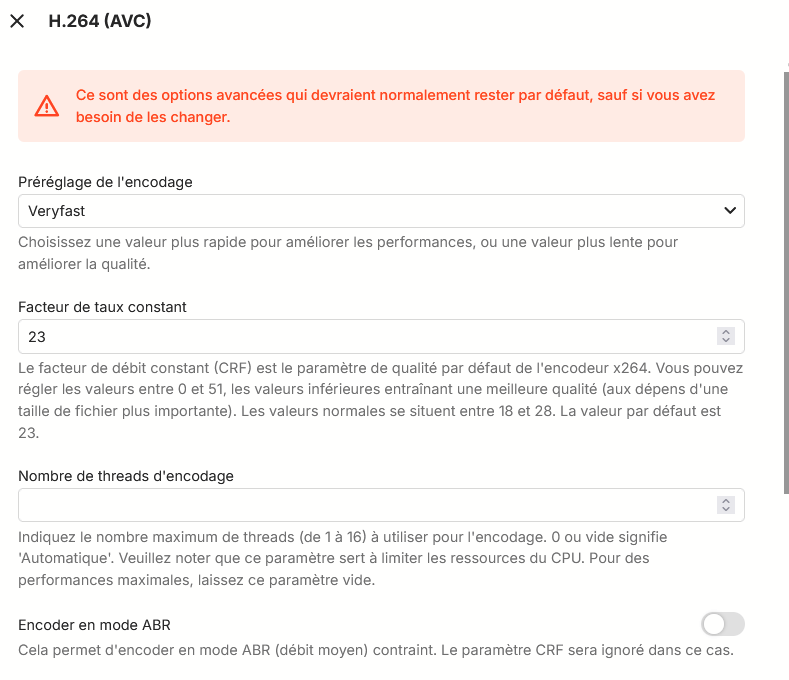Decrease the CRF value with the down arrow
The image size is (789, 680).
727,342
